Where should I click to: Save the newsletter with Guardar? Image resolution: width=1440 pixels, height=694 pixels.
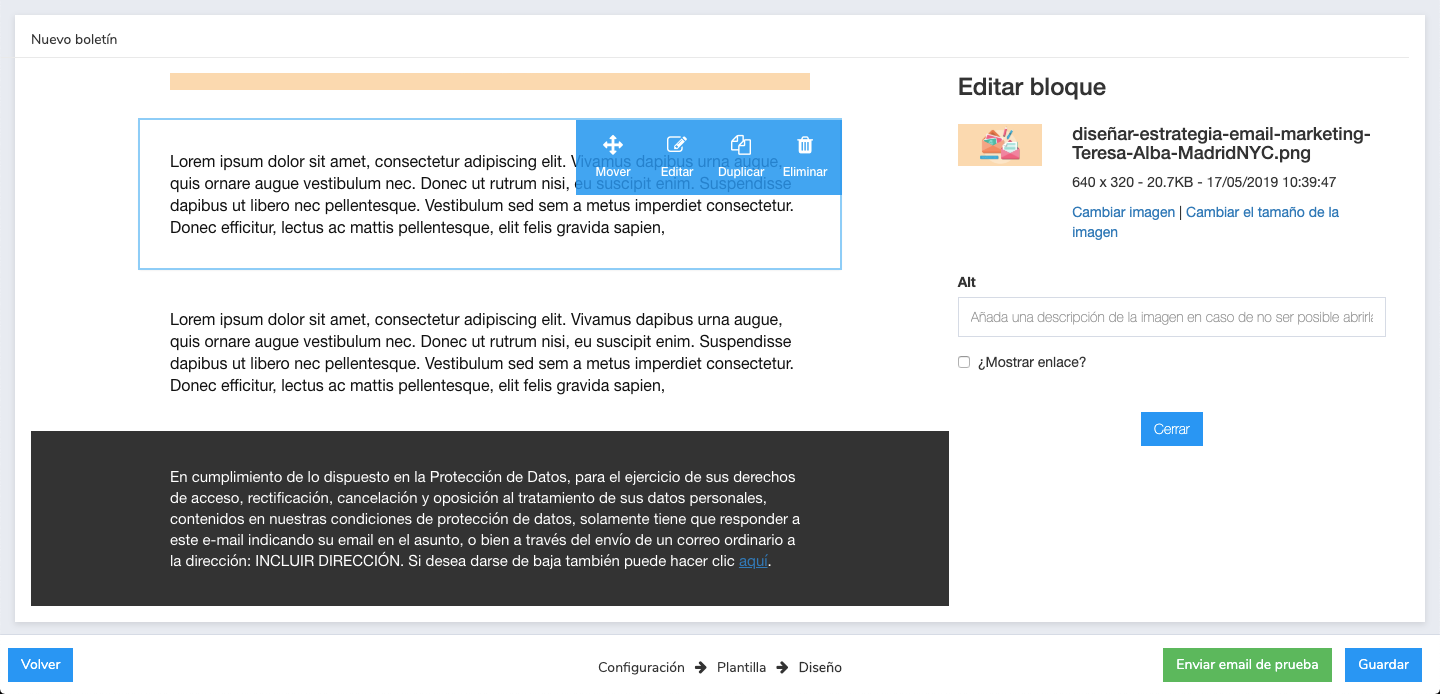1383,664
